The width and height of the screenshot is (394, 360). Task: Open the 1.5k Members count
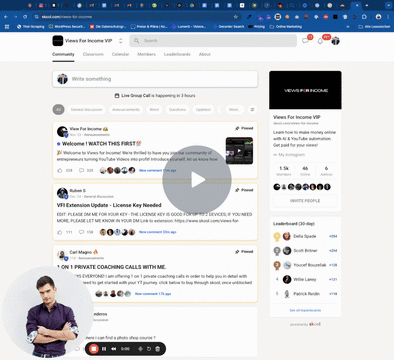click(284, 171)
